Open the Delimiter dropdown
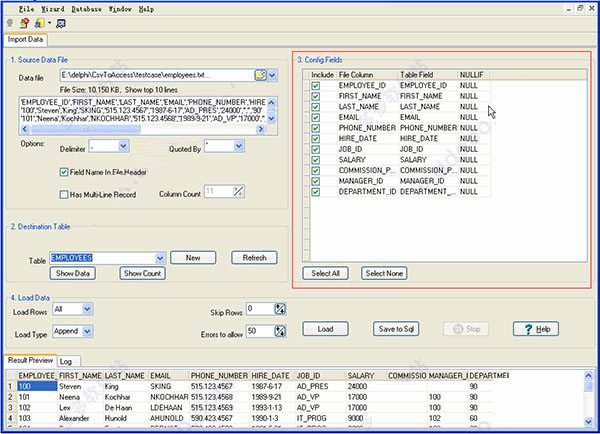The height and width of the screenshot is (434, 600). click(x=124, y=146)
